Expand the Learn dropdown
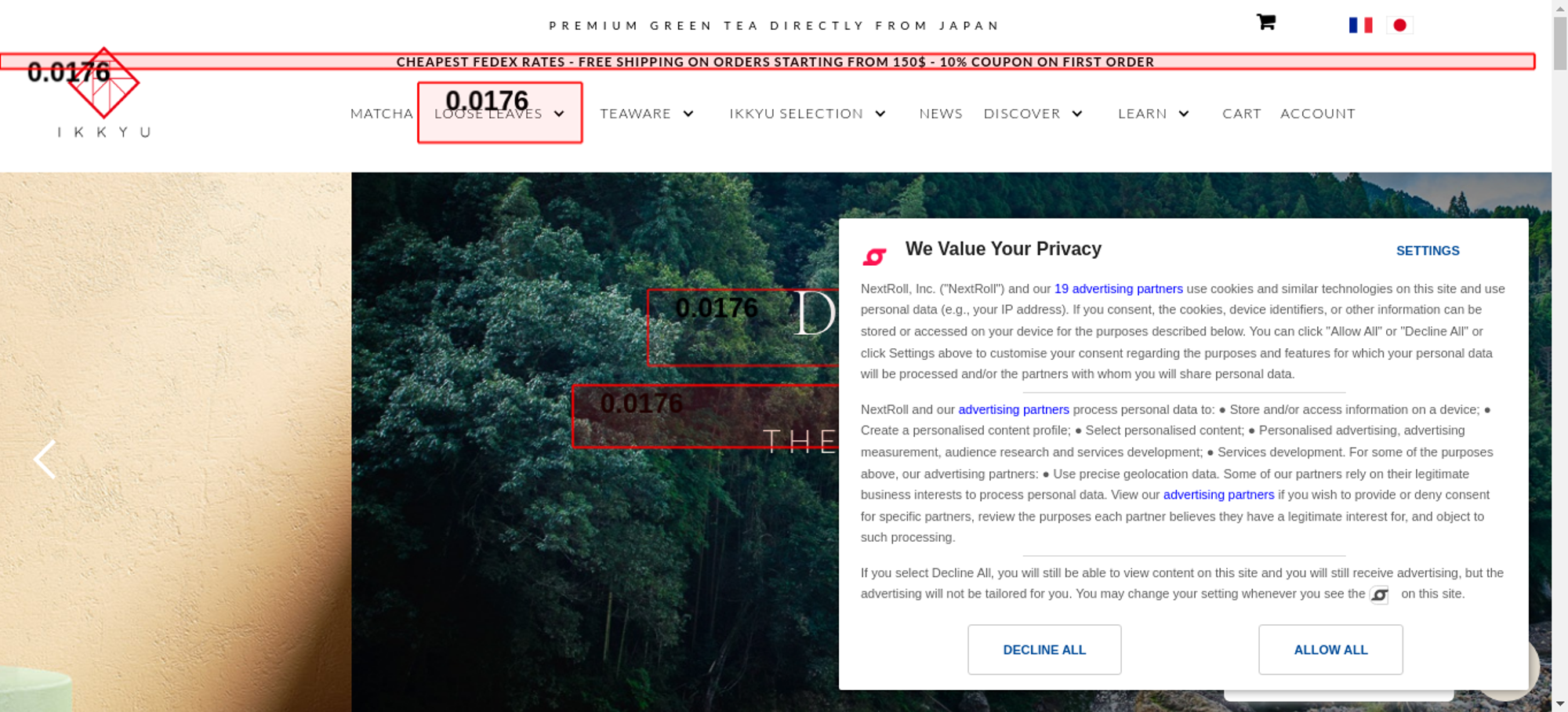The height and width of the screenshot is (712, 1568). point(1184,114)
